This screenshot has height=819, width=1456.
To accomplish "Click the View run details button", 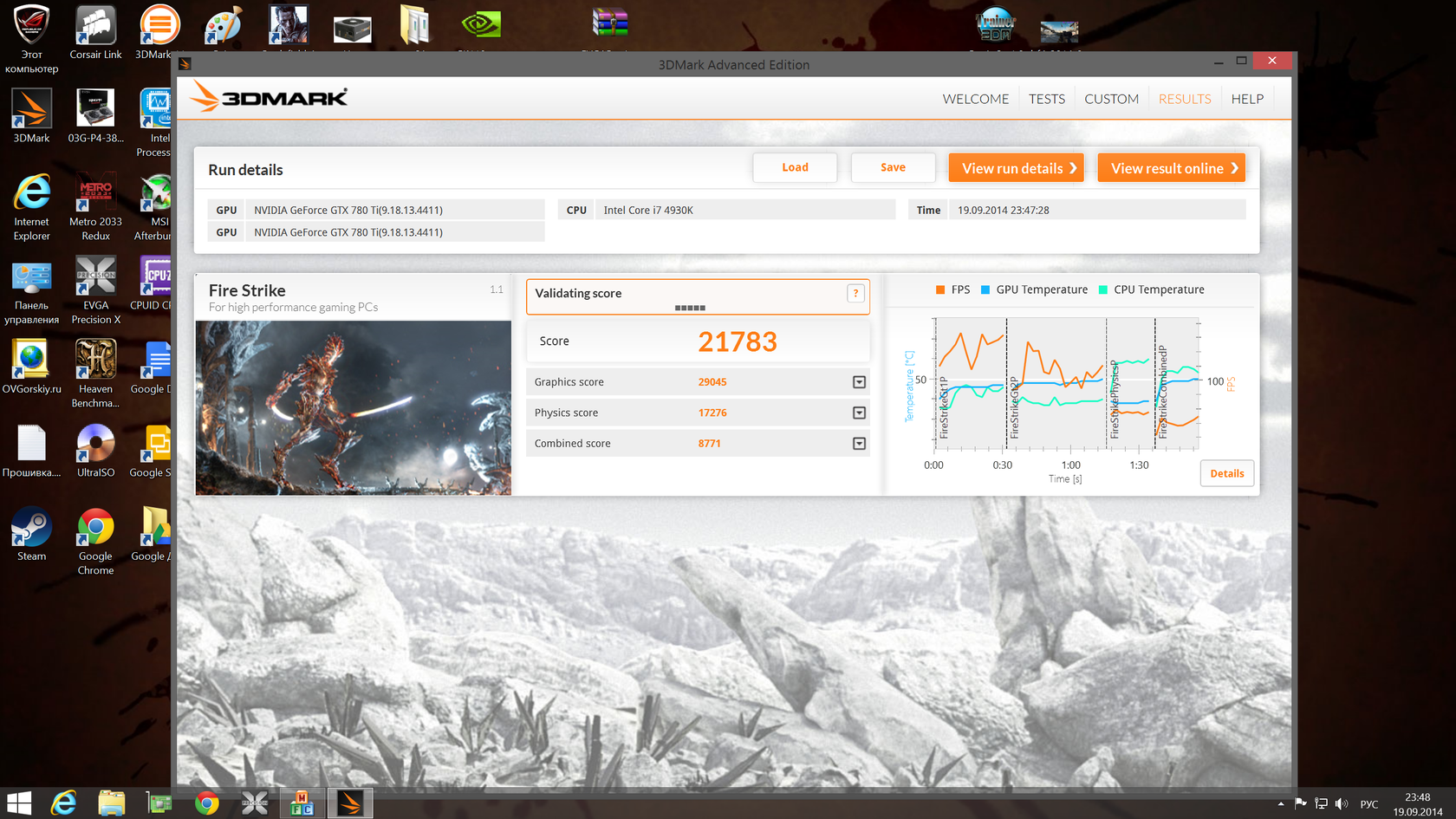I will click(x=1016, y=168).
